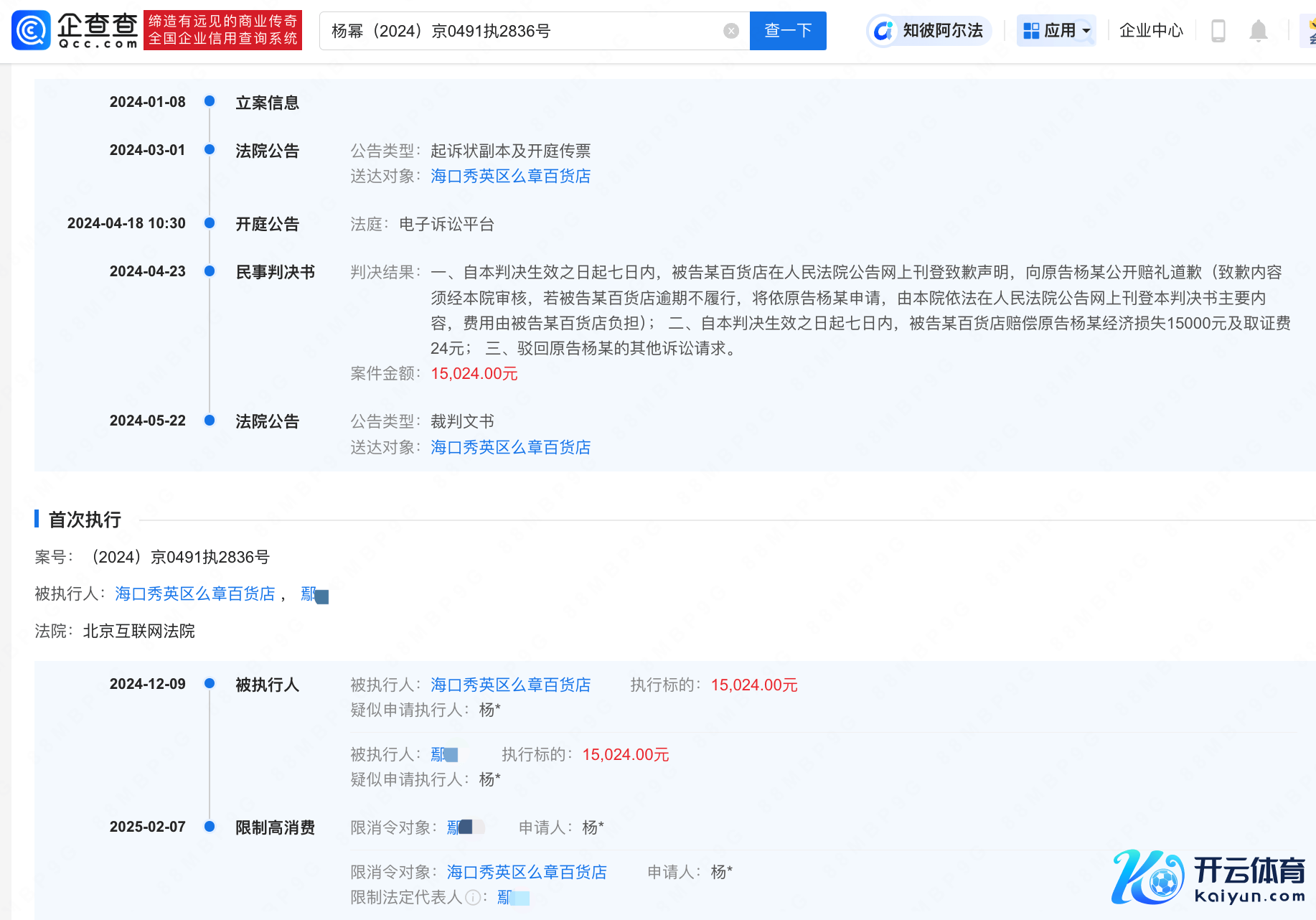
Task: Expand the 应用 dropdown menu
Action: pyautogui.click(x=1056, y=31)
